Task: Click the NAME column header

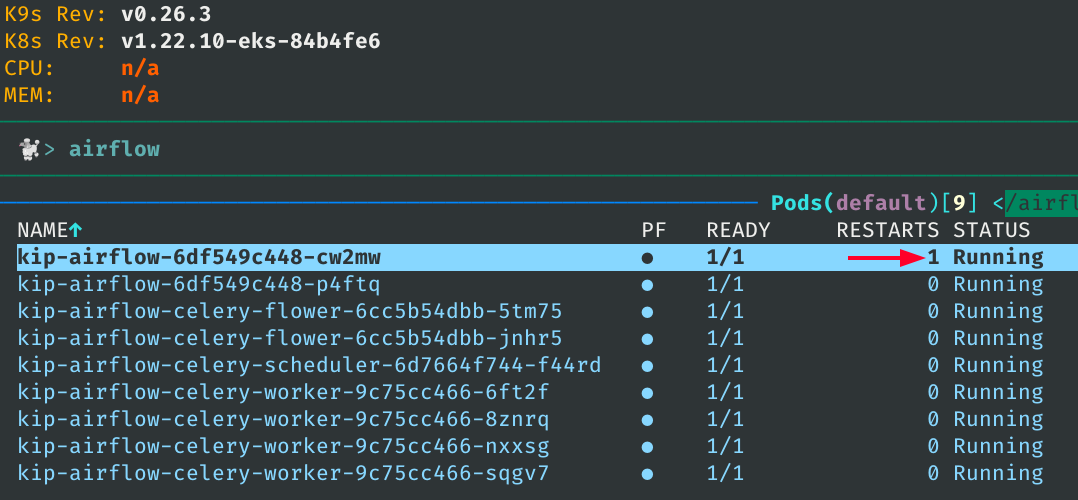Action: coord(43,230)
